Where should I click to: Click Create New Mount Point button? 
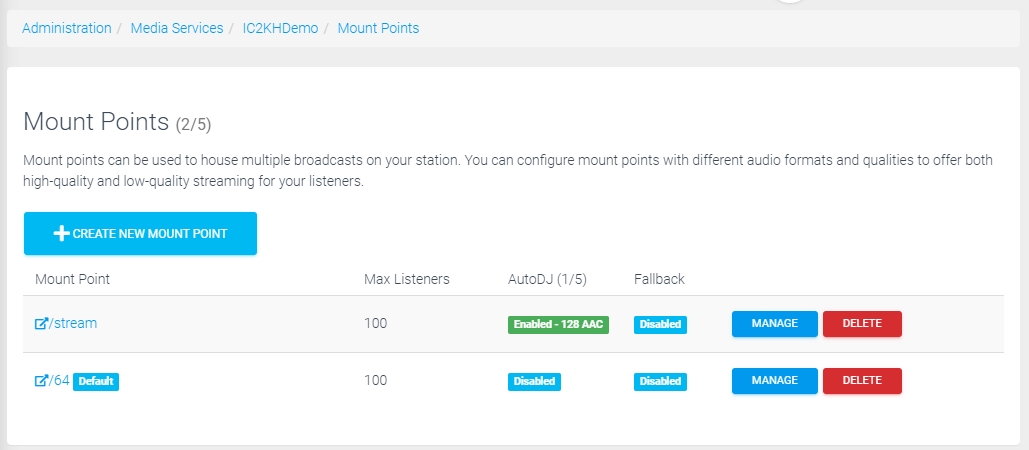pos(140,234)
